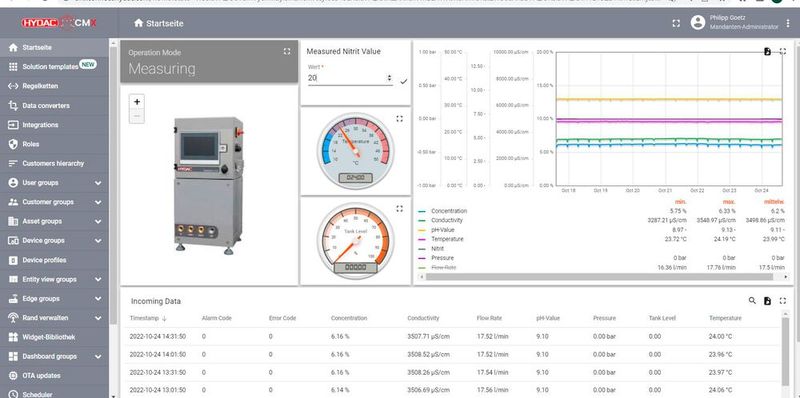
Task: Click the HYDAC CMX logo
Action: [x=59, y=23]
